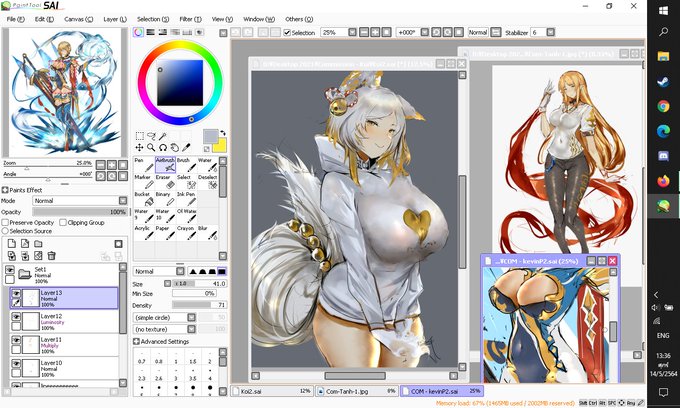Select brush size preset 3.5

193,375
